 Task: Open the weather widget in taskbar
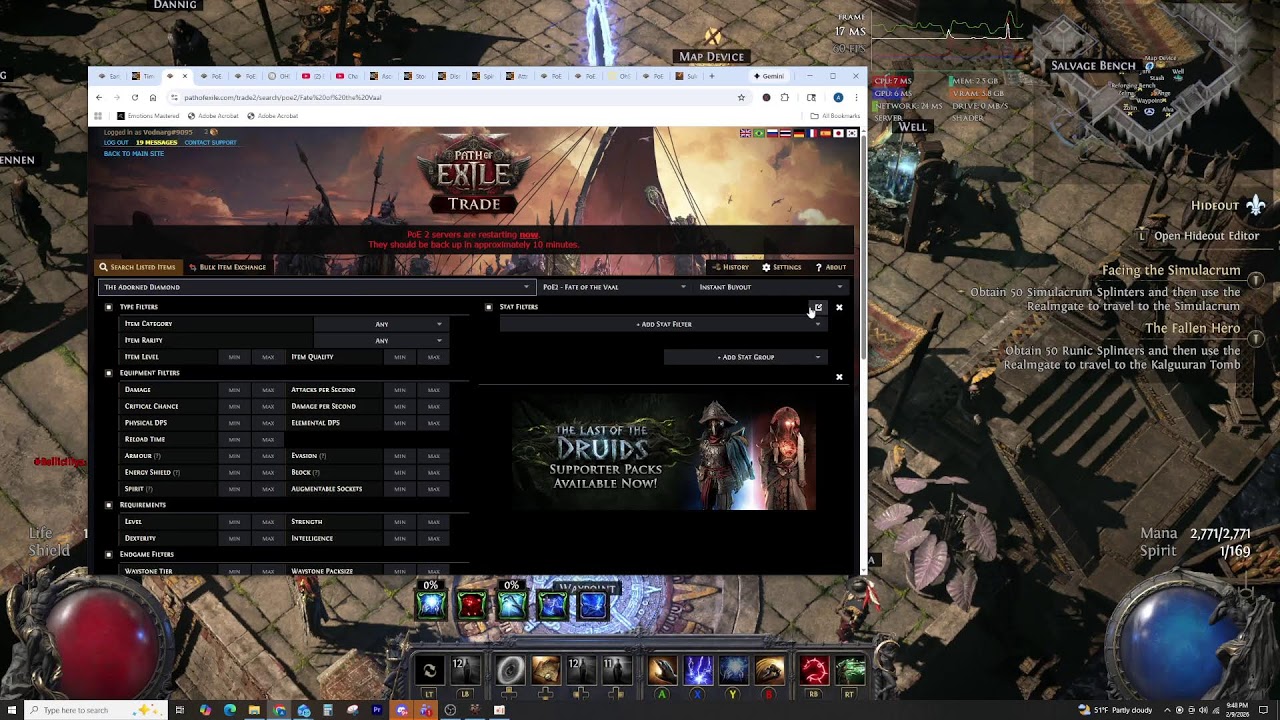pyautogui.click(x=1116, y=710)
